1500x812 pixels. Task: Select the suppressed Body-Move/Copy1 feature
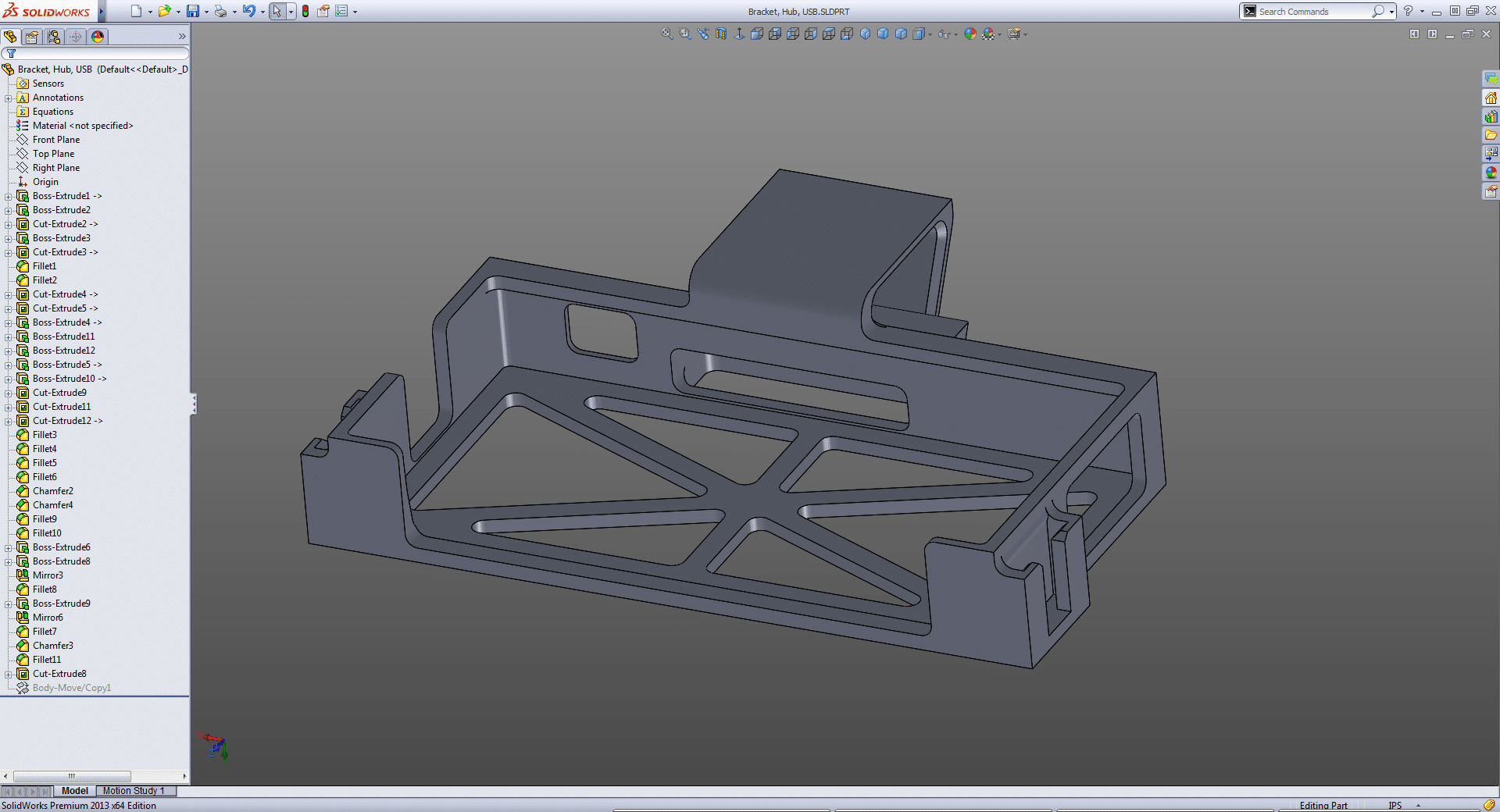click(x=72, y=688)
